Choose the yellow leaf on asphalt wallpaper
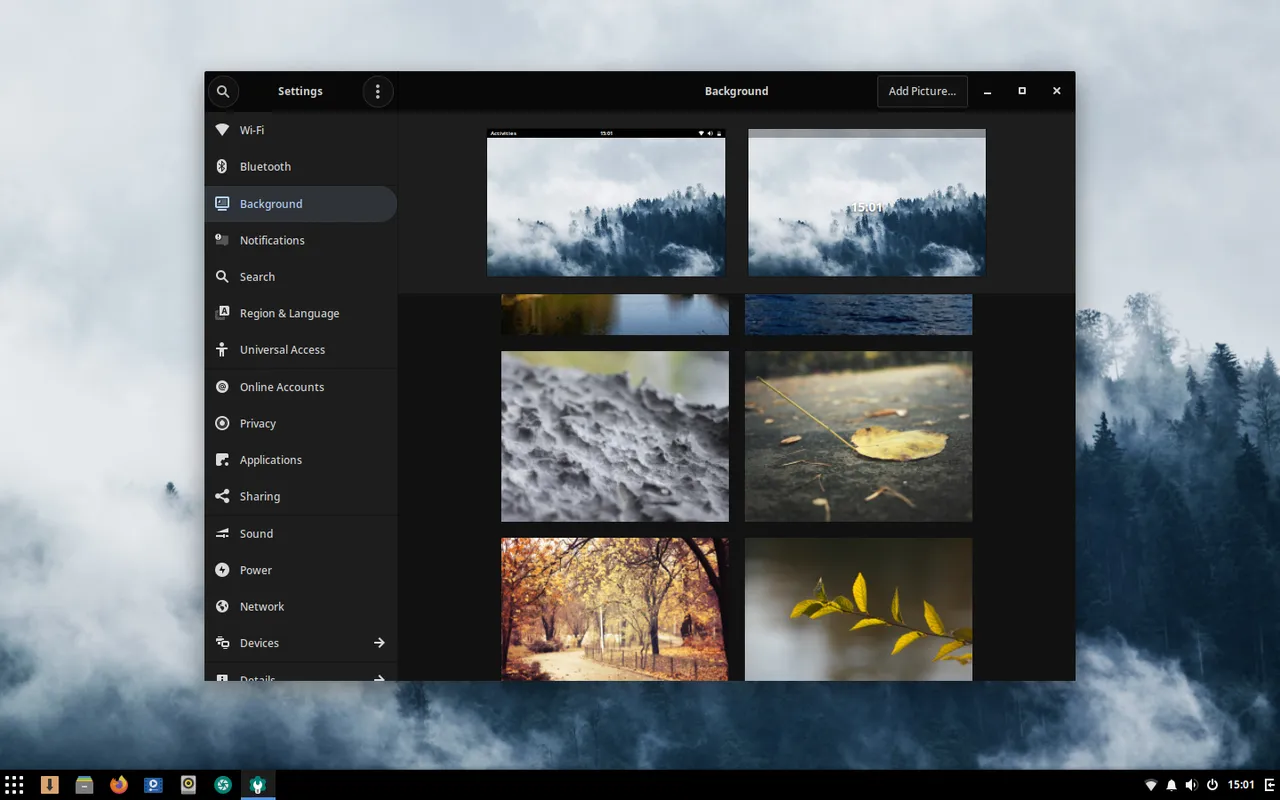Viewport: 1280px width, 800px height. (x=858, y=436)
